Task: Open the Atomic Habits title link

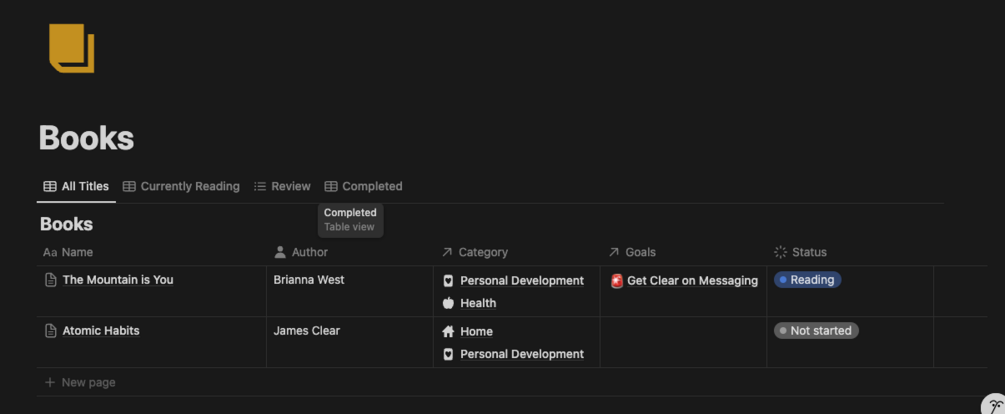Action: (x=101, y=331)
